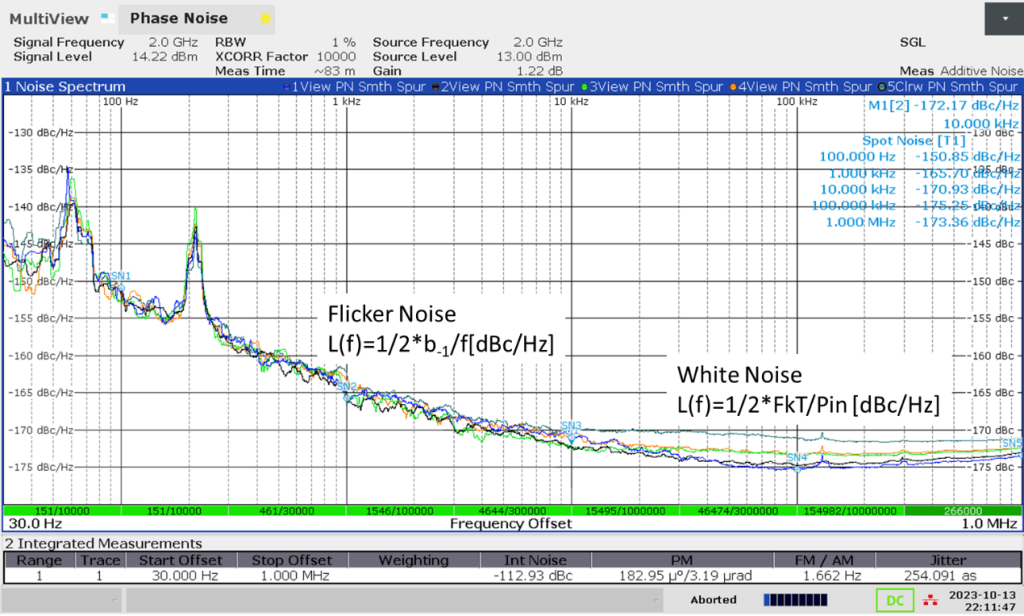Click the Spot Noise [T1] heading
This screenshot has width=1024, height=616.
(x=914, y=141)
